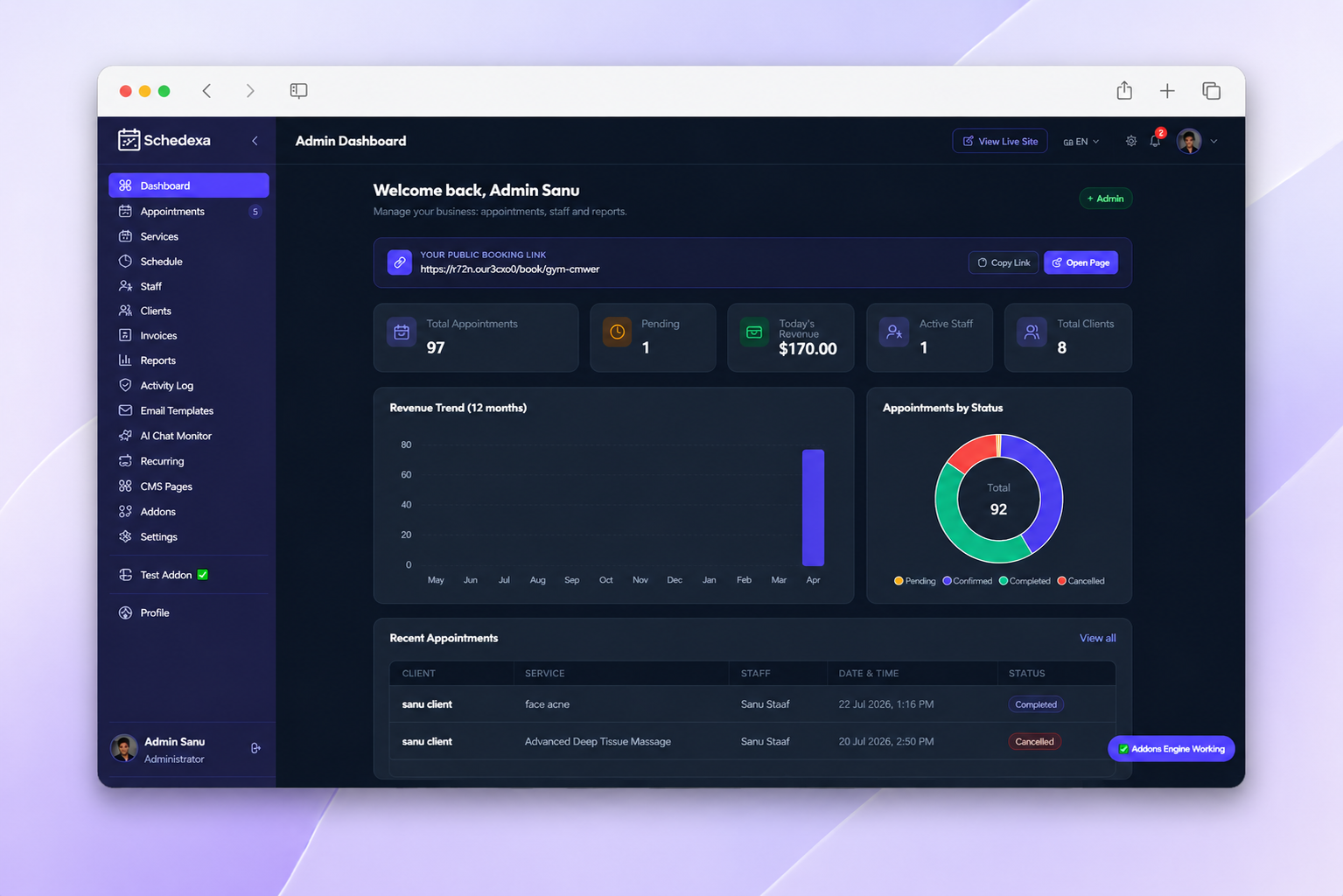1343x896 pixels.
Task: Click the Email Templates envelope icon
Action: (x=125, y=410)
